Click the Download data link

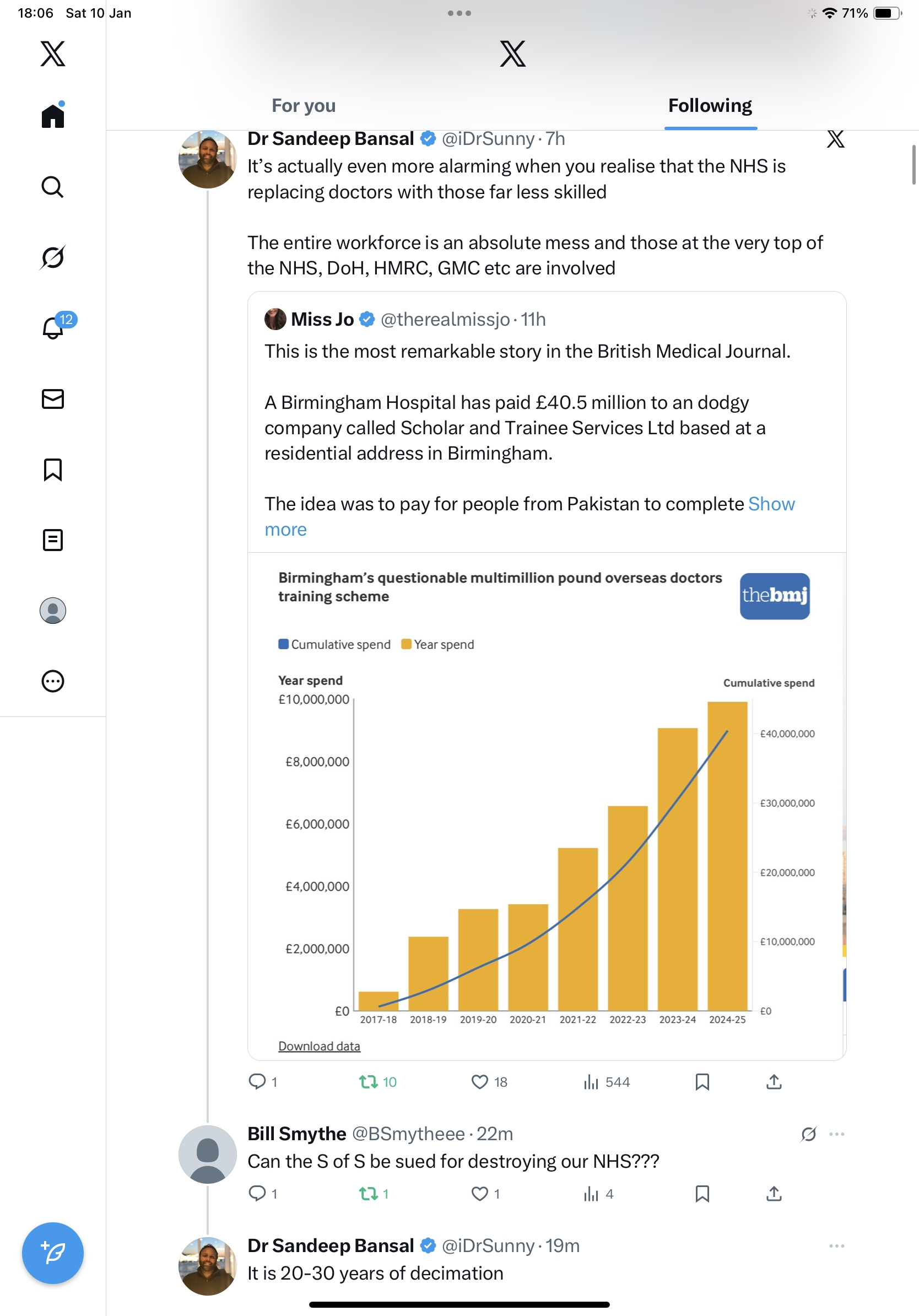(x=319, y=1046)
